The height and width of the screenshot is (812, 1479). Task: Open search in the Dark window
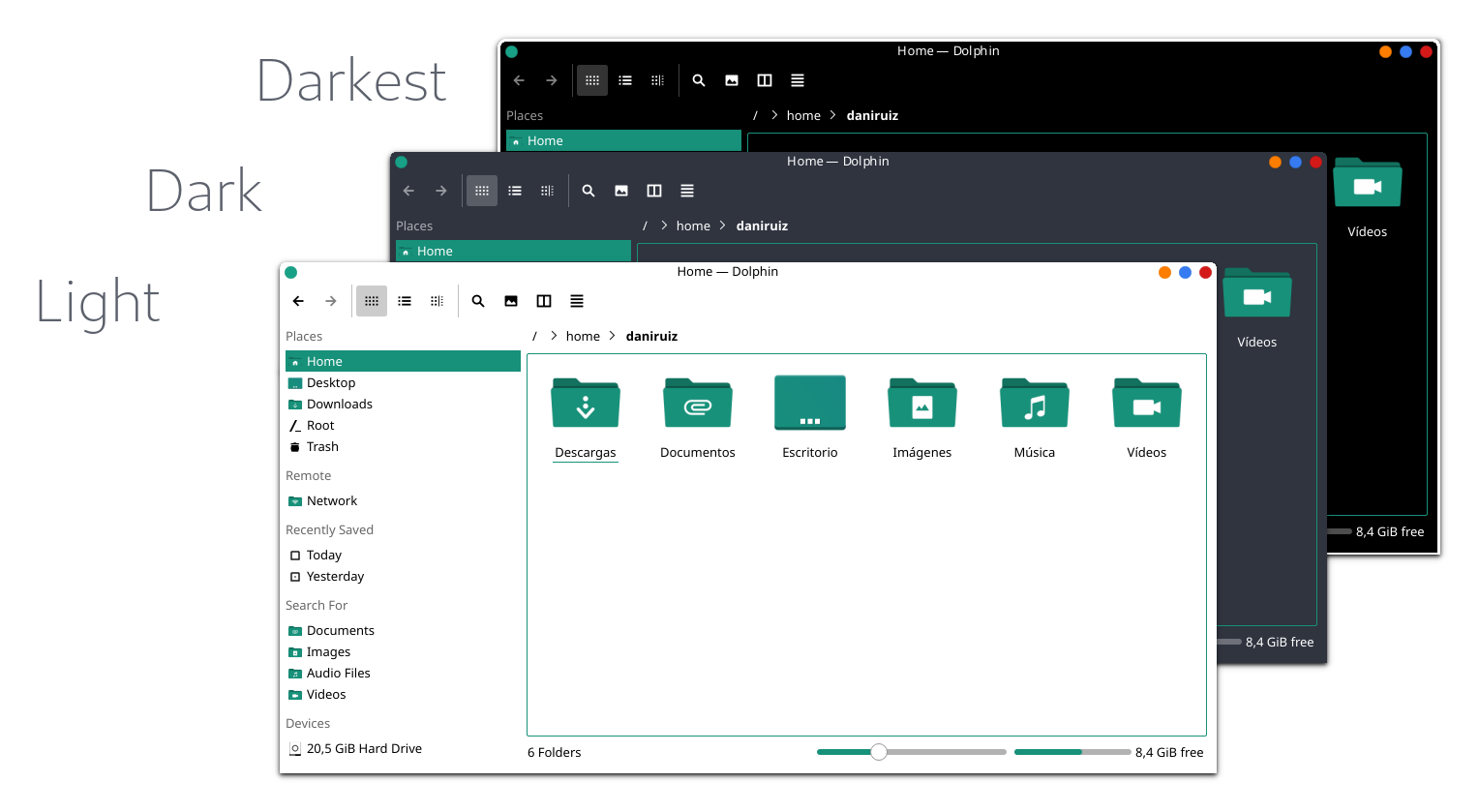(x=589, y=191)
